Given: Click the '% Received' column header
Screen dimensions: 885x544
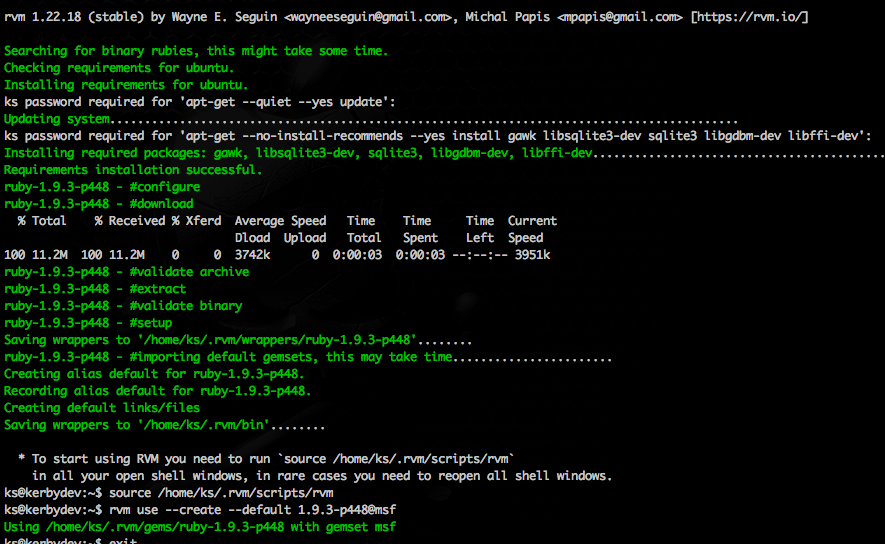Looking at the screenshot, I should [130, 221].
